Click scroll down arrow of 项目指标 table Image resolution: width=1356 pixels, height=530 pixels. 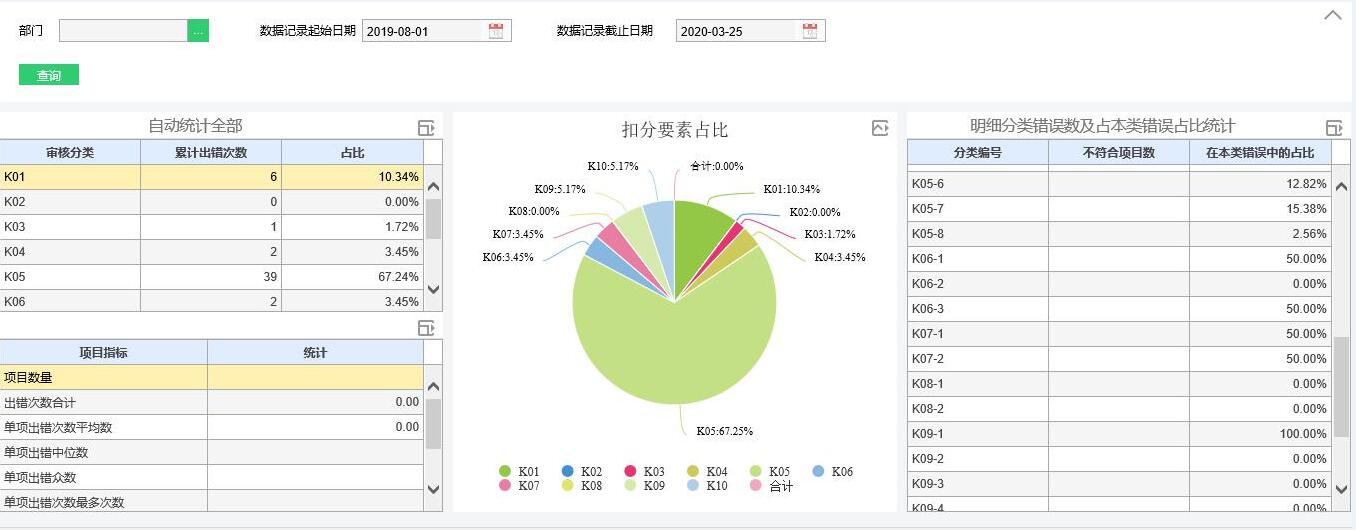[x=433, y=489]
